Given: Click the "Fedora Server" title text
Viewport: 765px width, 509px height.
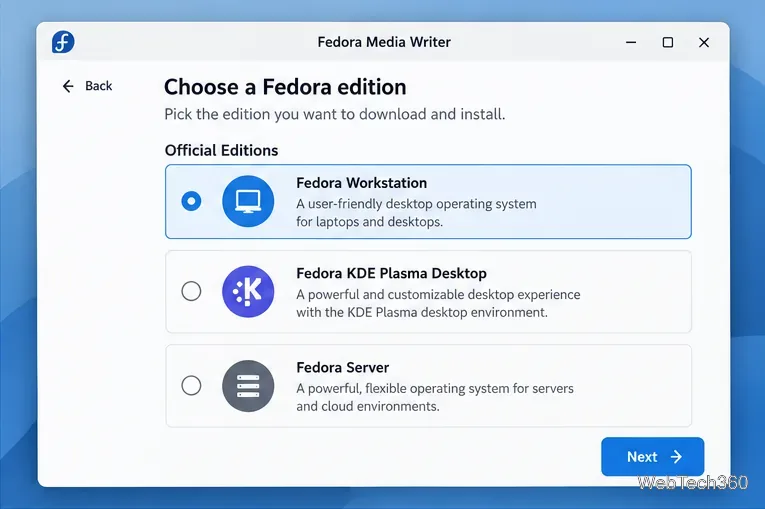Looking at the screenshot, I should (x=342, y=367).
